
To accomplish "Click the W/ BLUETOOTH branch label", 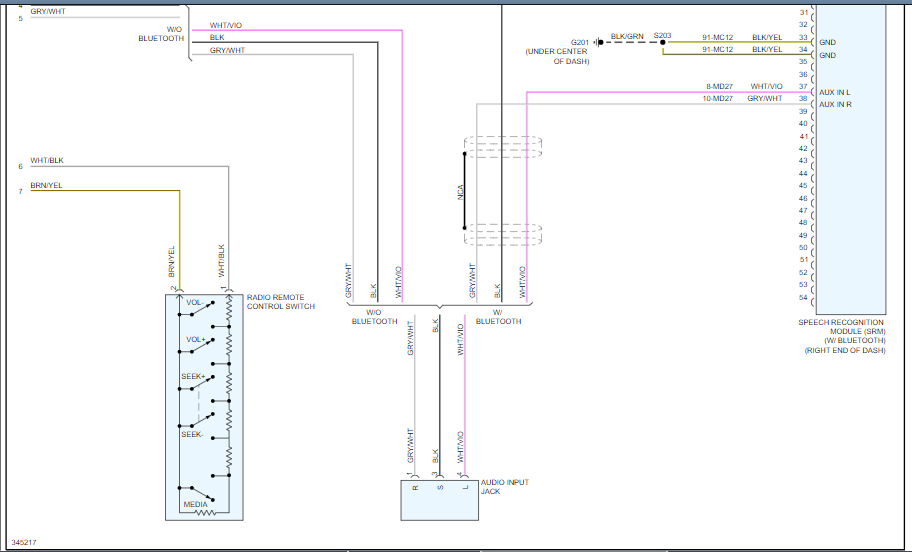I will tap(498, 317).
